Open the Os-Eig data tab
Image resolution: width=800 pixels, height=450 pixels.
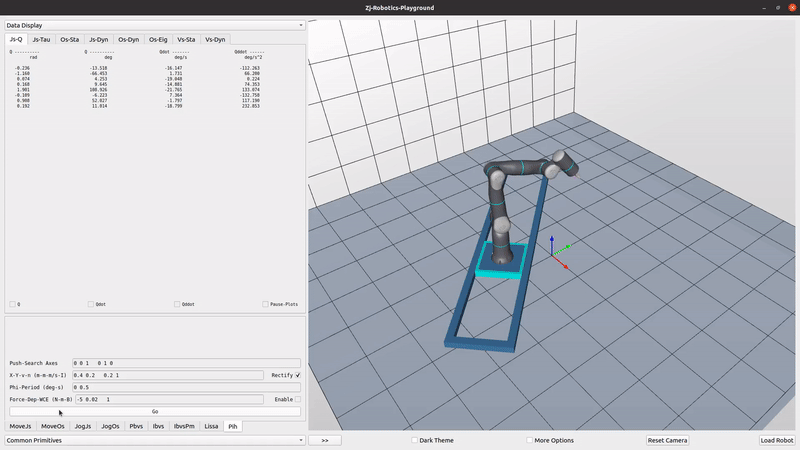point(158,40)
